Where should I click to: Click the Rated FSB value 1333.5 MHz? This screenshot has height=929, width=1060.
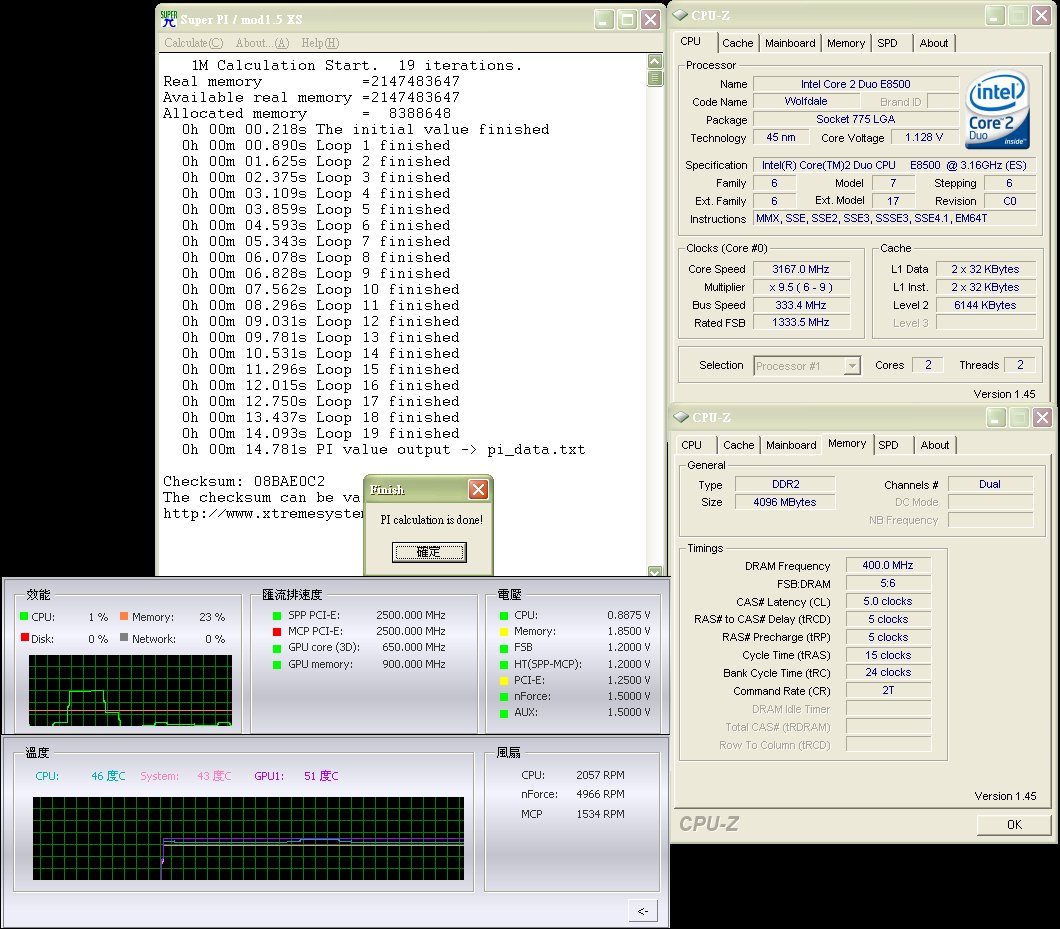pos(800,323)
